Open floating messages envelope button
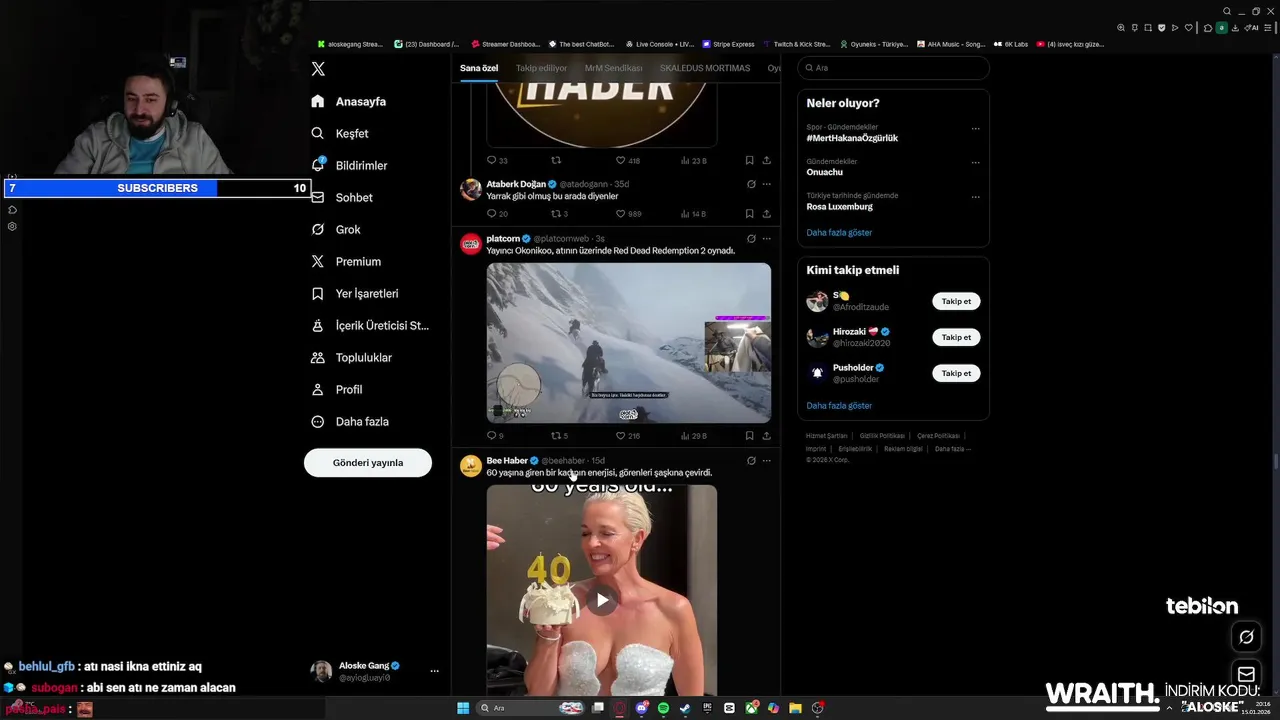Viewport: 1280px width, 720px height. [x=1246, y=674]
